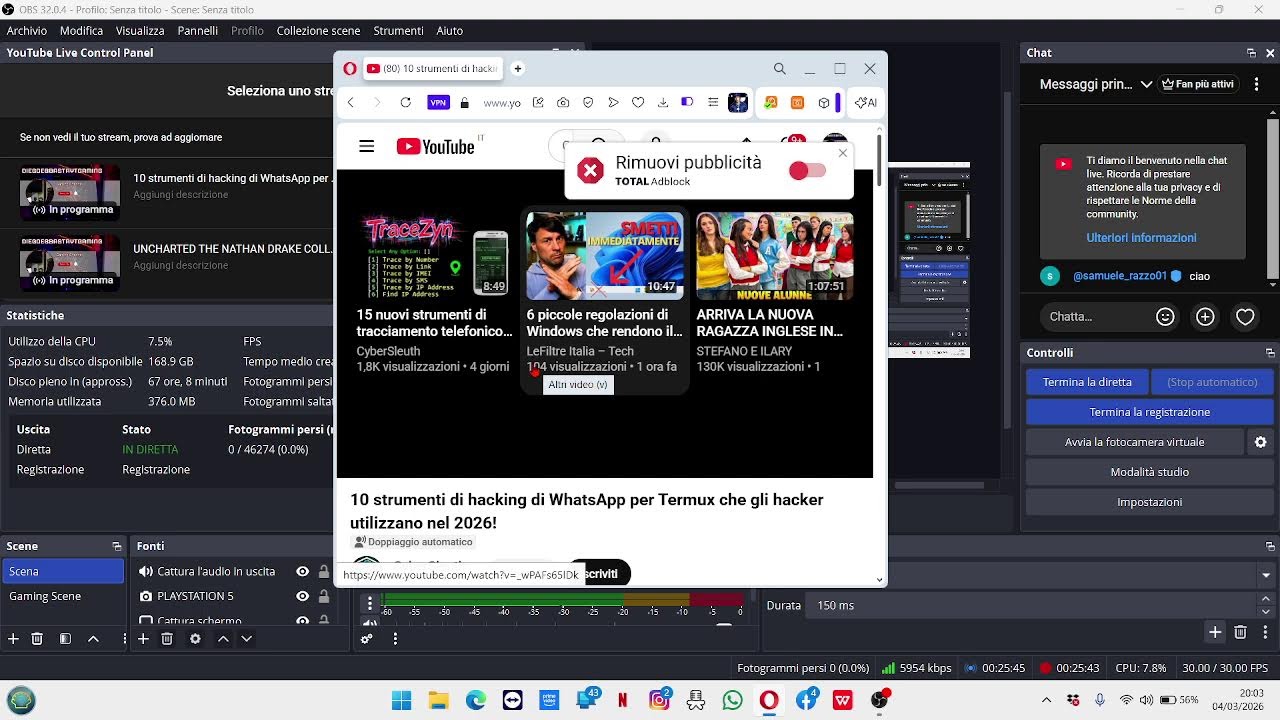Unlock the Cattura l'audio in uscita source
The height and width of the screenshot is (720, 1280).
tap(323, 571)
